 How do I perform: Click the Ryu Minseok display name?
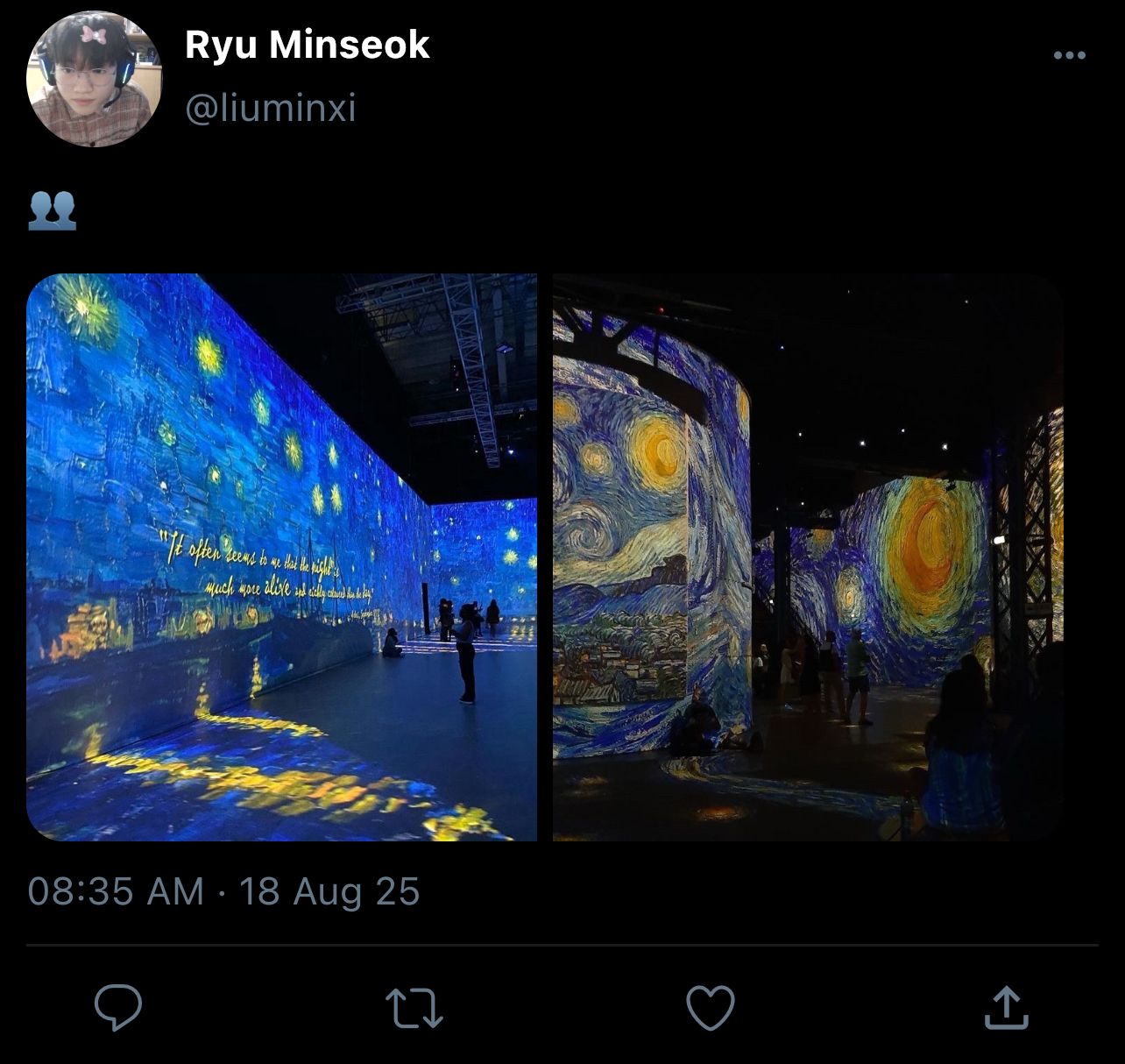click(x=307, y=45)
